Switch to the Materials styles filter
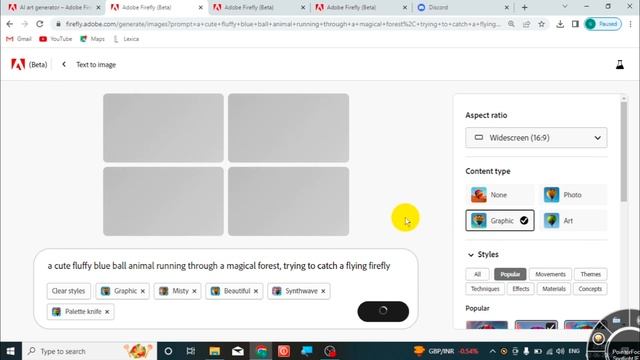The width and height of the screenshot is (640, 360). click(x=554, y=289)
